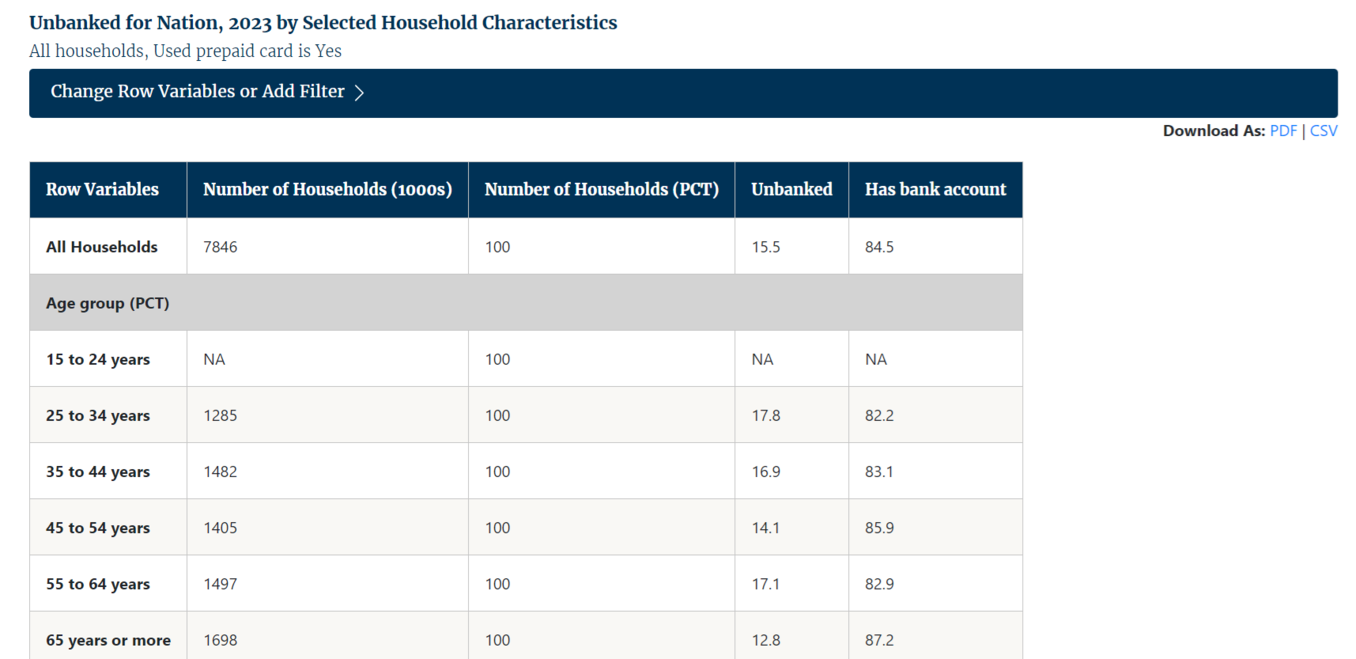1356x659 pixels.
Task: Select the 25 to 34 years row
Action: (98, 416)
